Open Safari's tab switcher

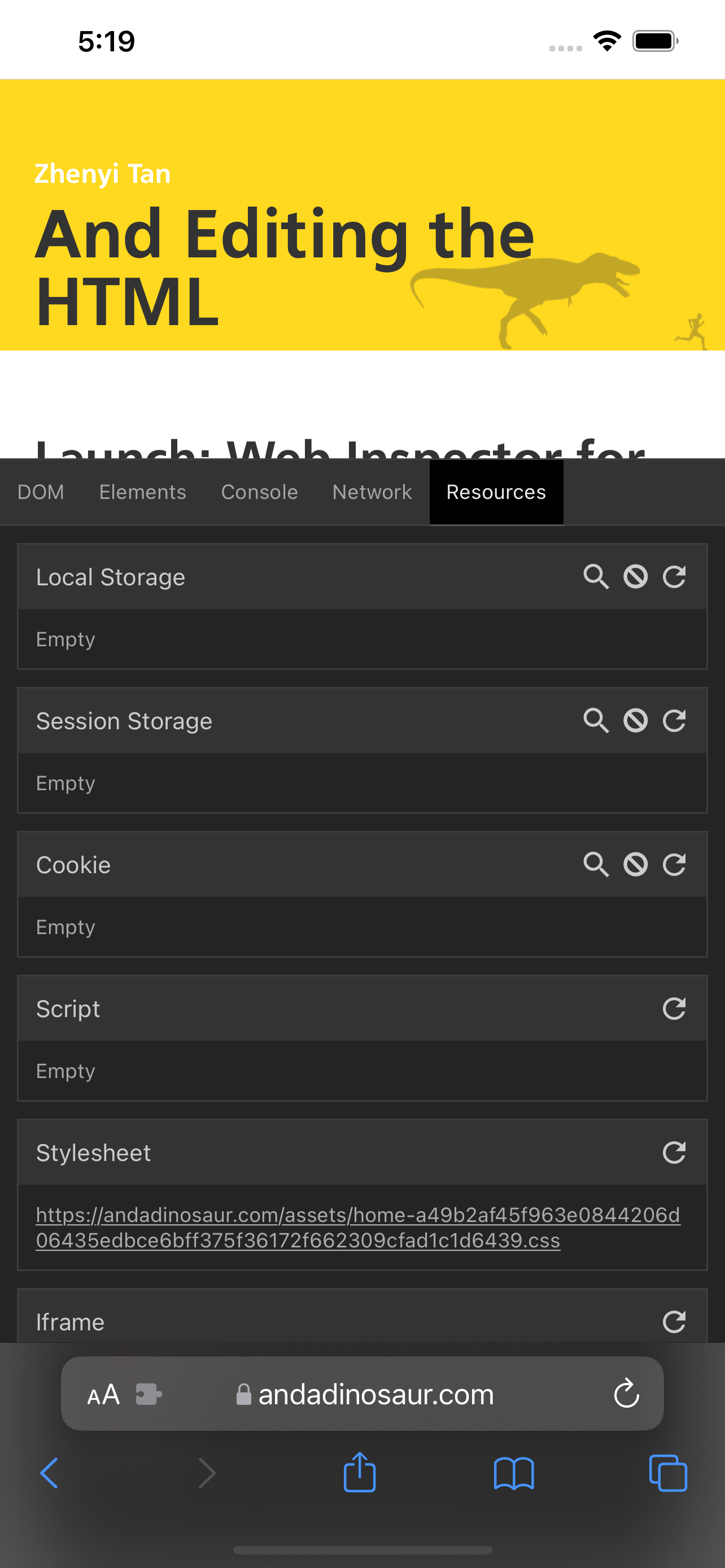668,1473
